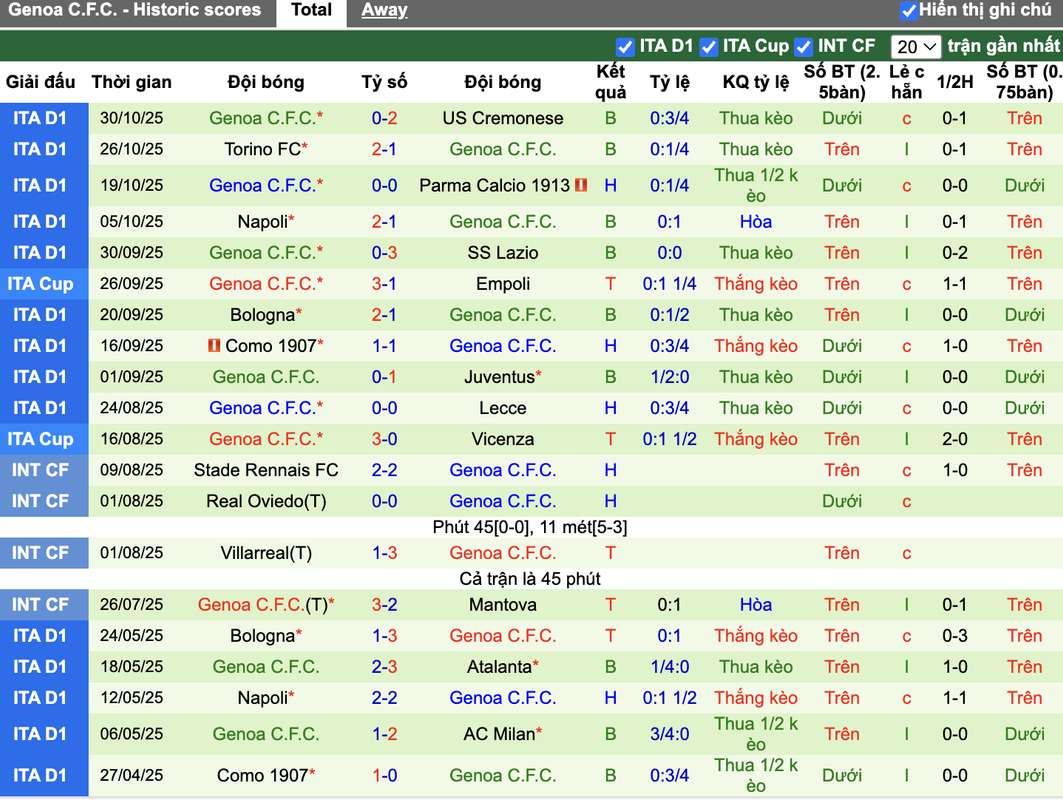The width and height of the screenshot is (1063, 800).
Task: Uncheck the INT CF filter checkbox
Action: [803, 47]
